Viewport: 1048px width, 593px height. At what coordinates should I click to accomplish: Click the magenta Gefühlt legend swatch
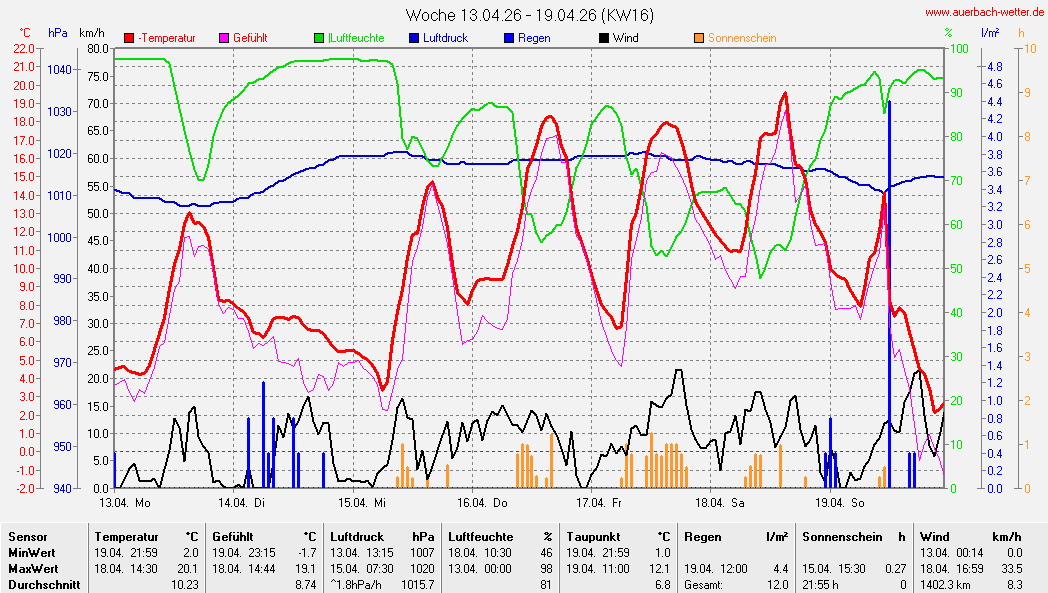click(x=225, y=38)
